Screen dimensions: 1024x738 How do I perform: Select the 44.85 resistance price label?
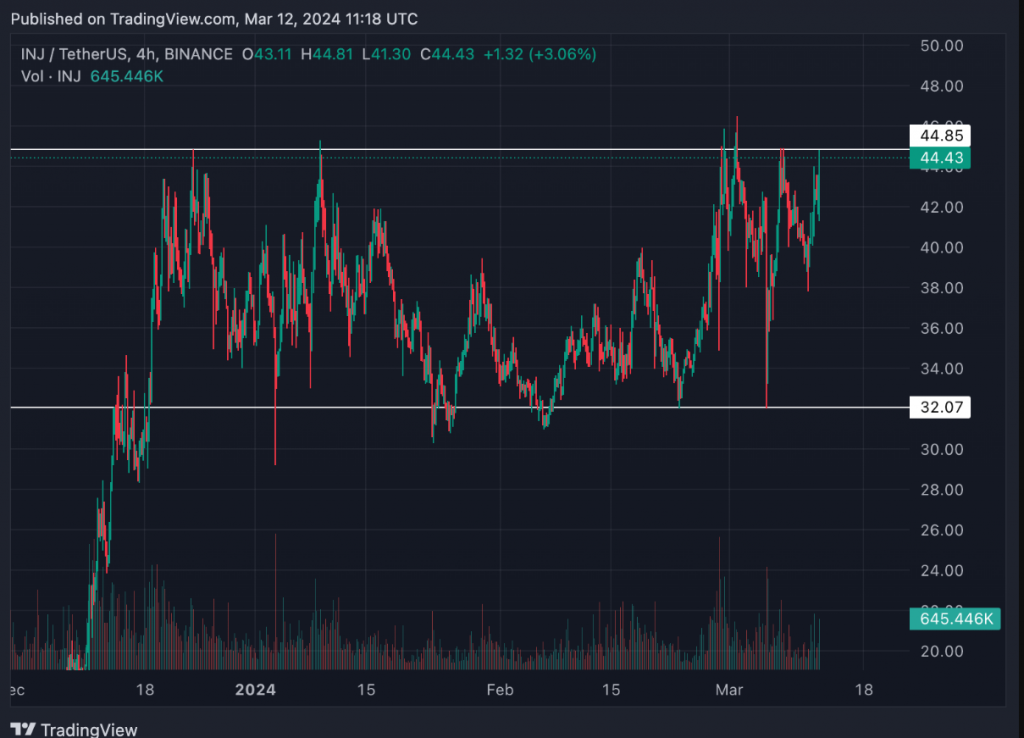coord(939,136)
